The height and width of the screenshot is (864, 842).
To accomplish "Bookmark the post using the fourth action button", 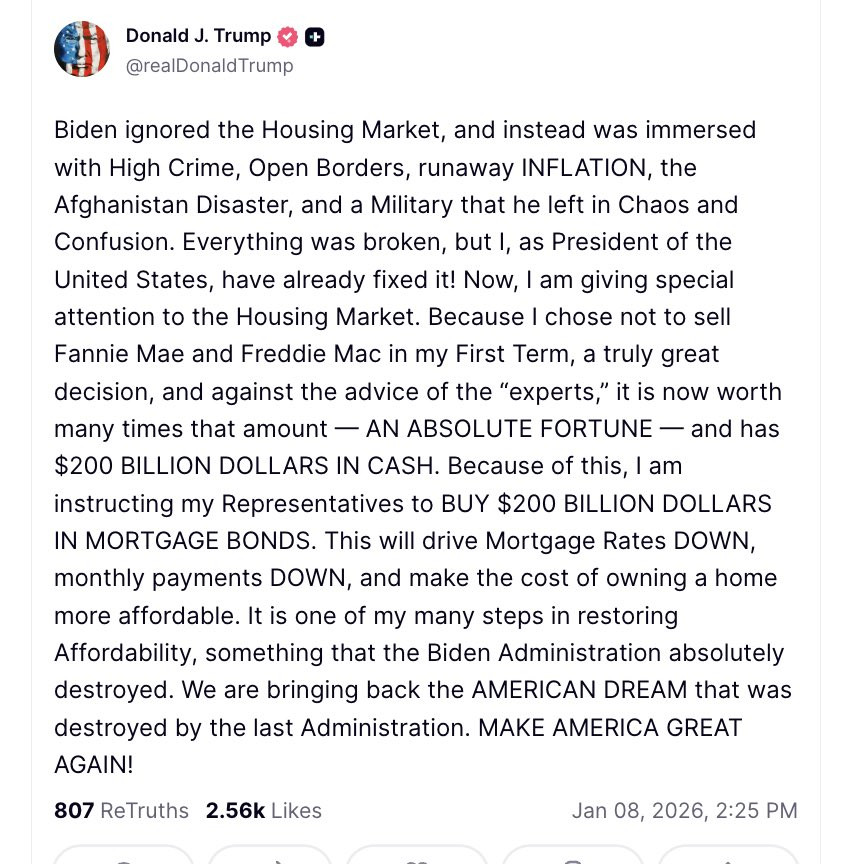I will [573, 855].
